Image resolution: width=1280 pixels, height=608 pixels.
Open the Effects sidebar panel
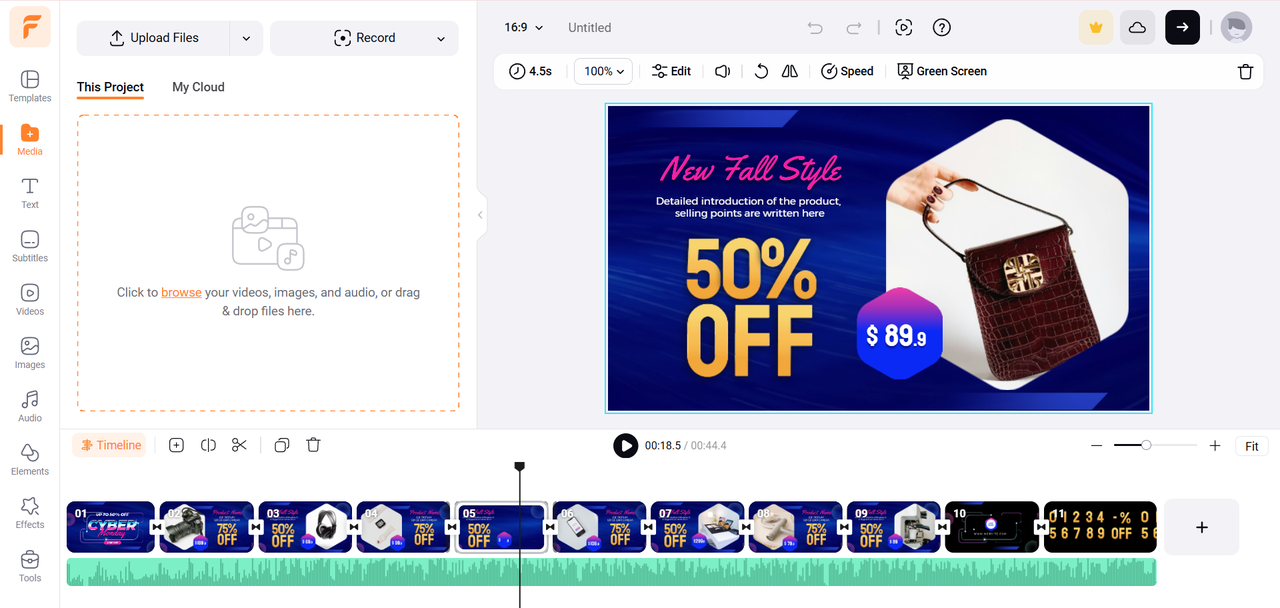click(30, 513)
